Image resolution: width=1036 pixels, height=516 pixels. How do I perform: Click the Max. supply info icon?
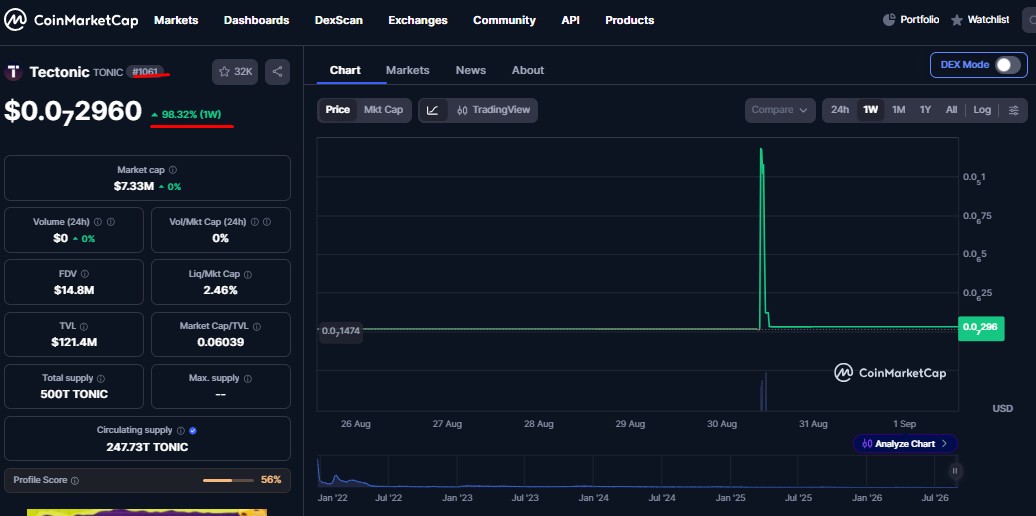point(248,379)
